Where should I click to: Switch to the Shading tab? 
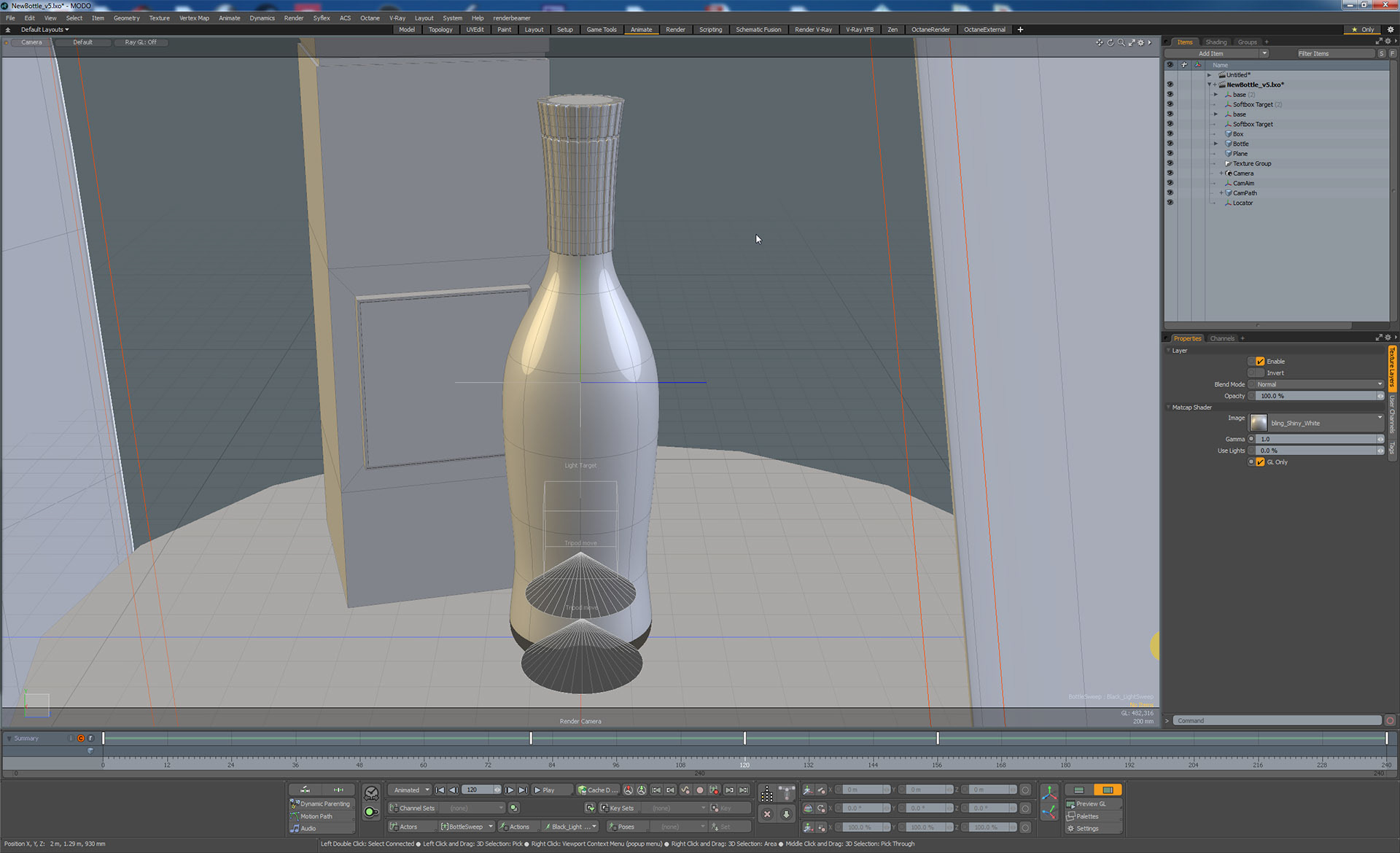tap(1216, 42)
